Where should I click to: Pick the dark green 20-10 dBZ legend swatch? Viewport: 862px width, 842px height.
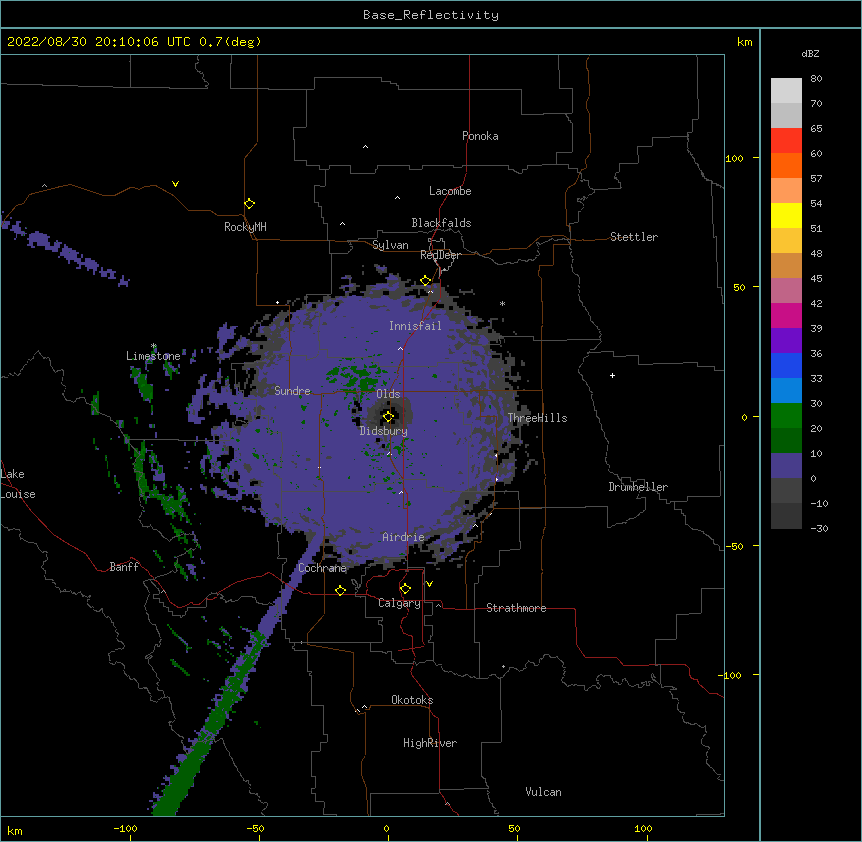(x=786, y=441)
